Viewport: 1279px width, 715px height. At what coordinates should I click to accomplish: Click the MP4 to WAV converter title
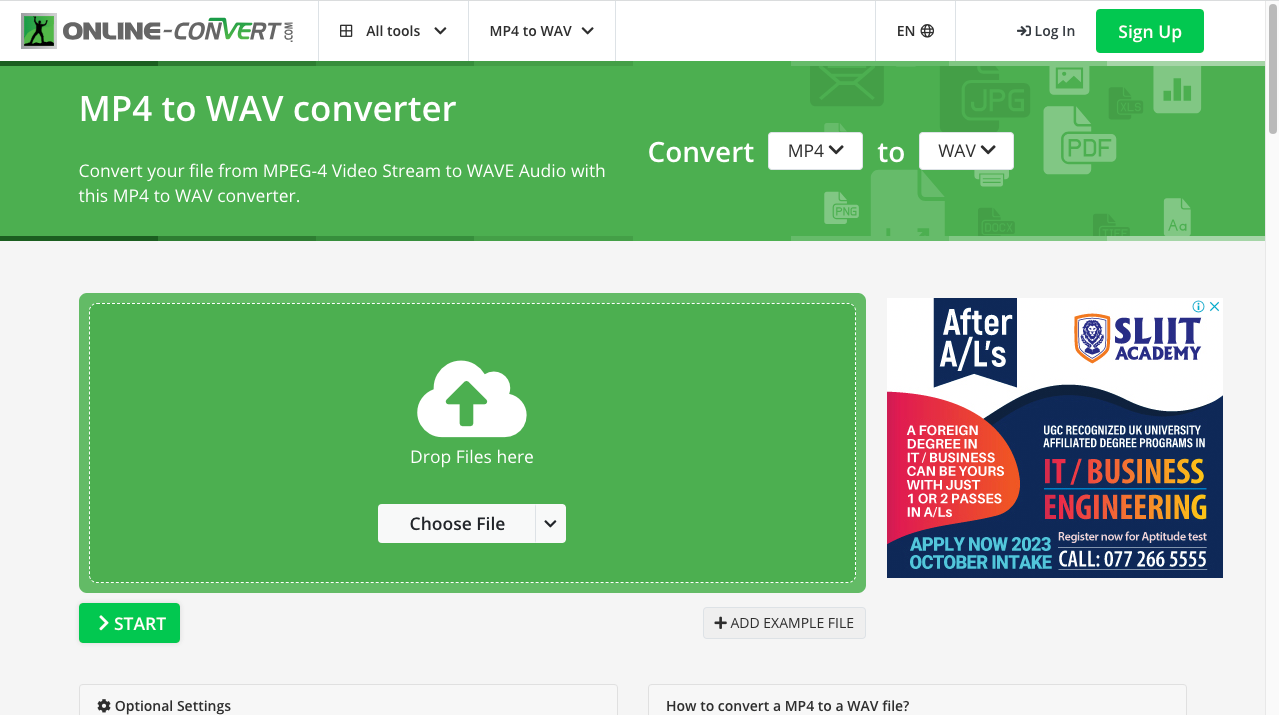point(267,108)
